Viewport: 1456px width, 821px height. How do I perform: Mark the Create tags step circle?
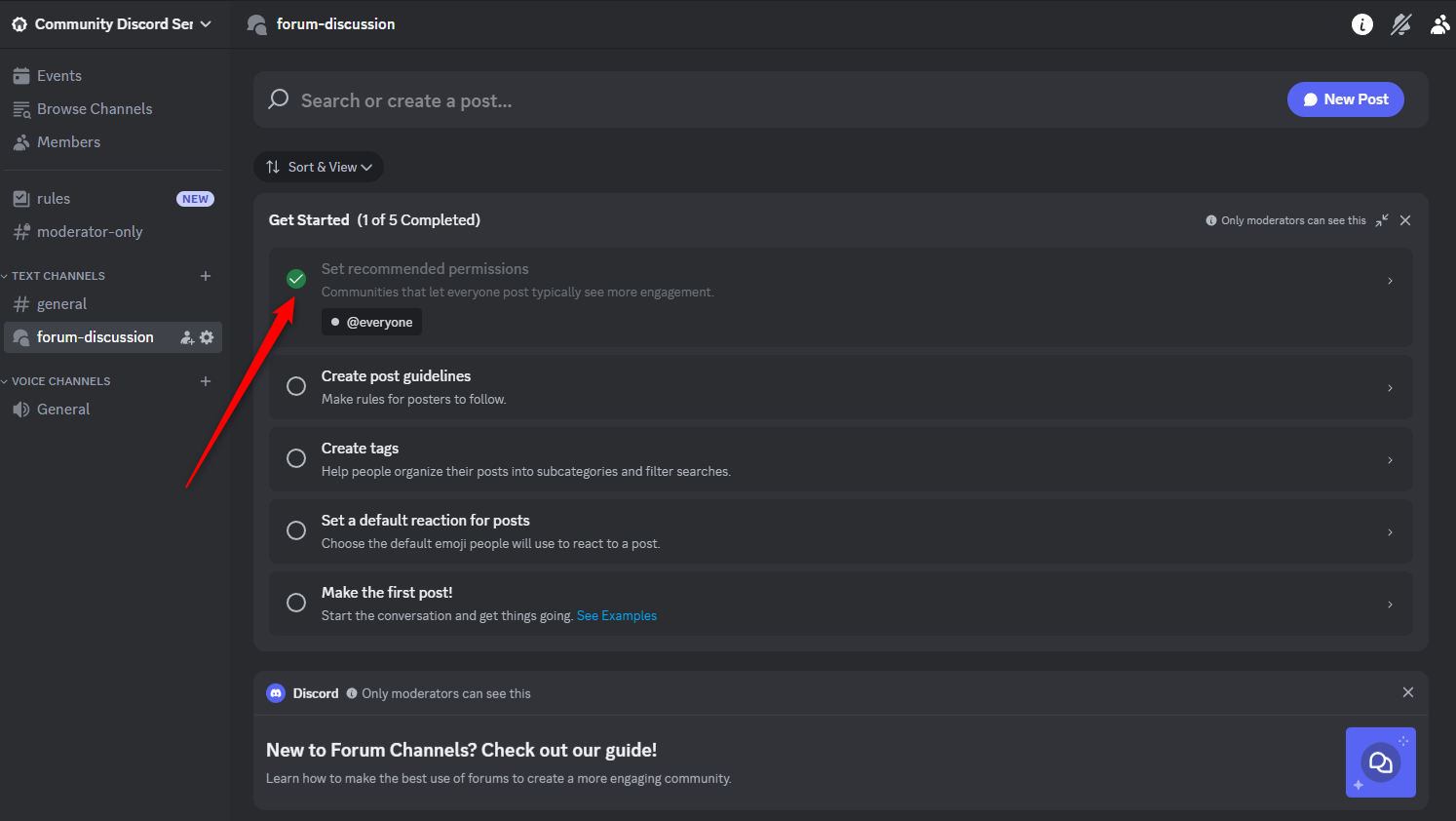point(296,458)
